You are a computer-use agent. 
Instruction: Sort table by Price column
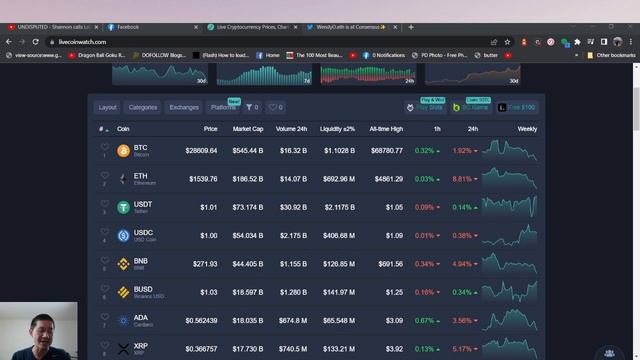coord(211,129)
